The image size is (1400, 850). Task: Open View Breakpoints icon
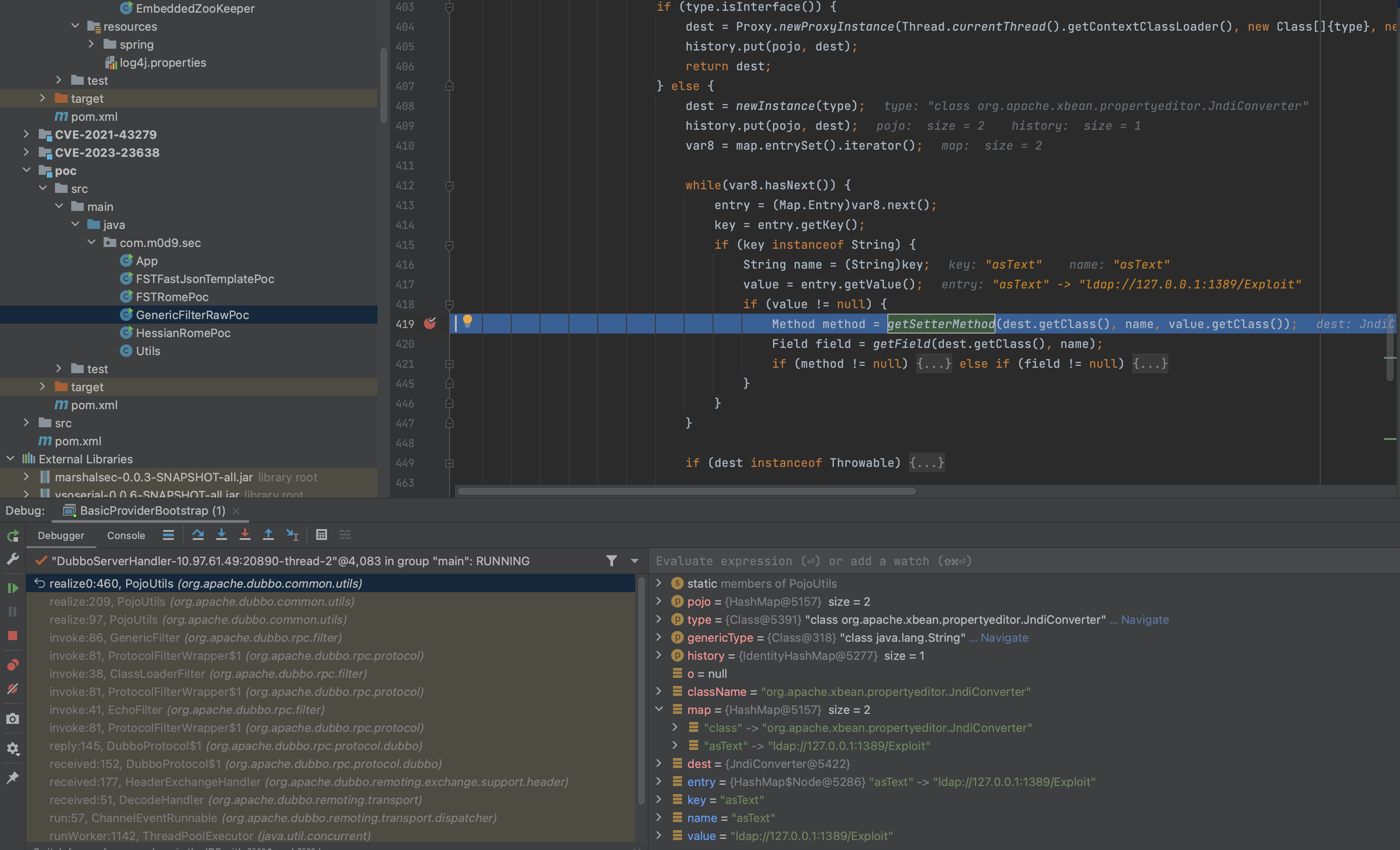[13, 665]
